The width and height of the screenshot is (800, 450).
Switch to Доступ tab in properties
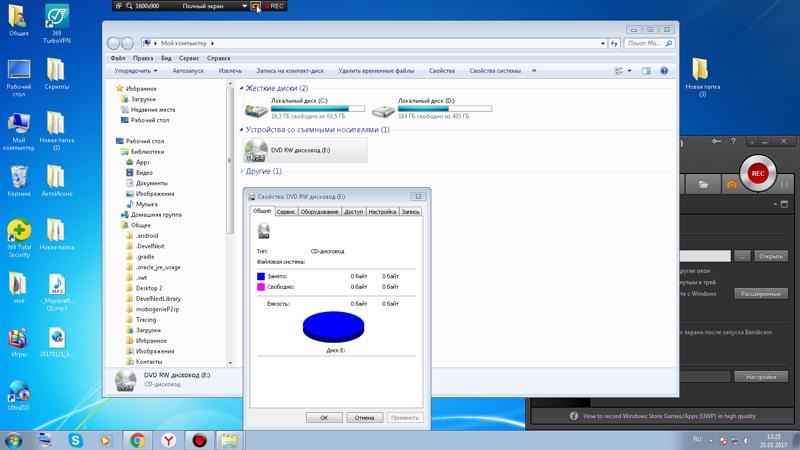[354, 212]
